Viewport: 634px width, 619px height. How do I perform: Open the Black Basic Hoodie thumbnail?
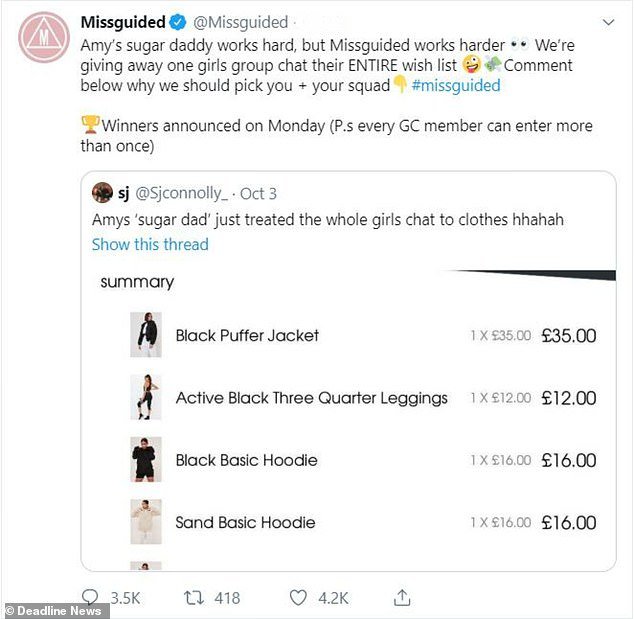[146, 459]
